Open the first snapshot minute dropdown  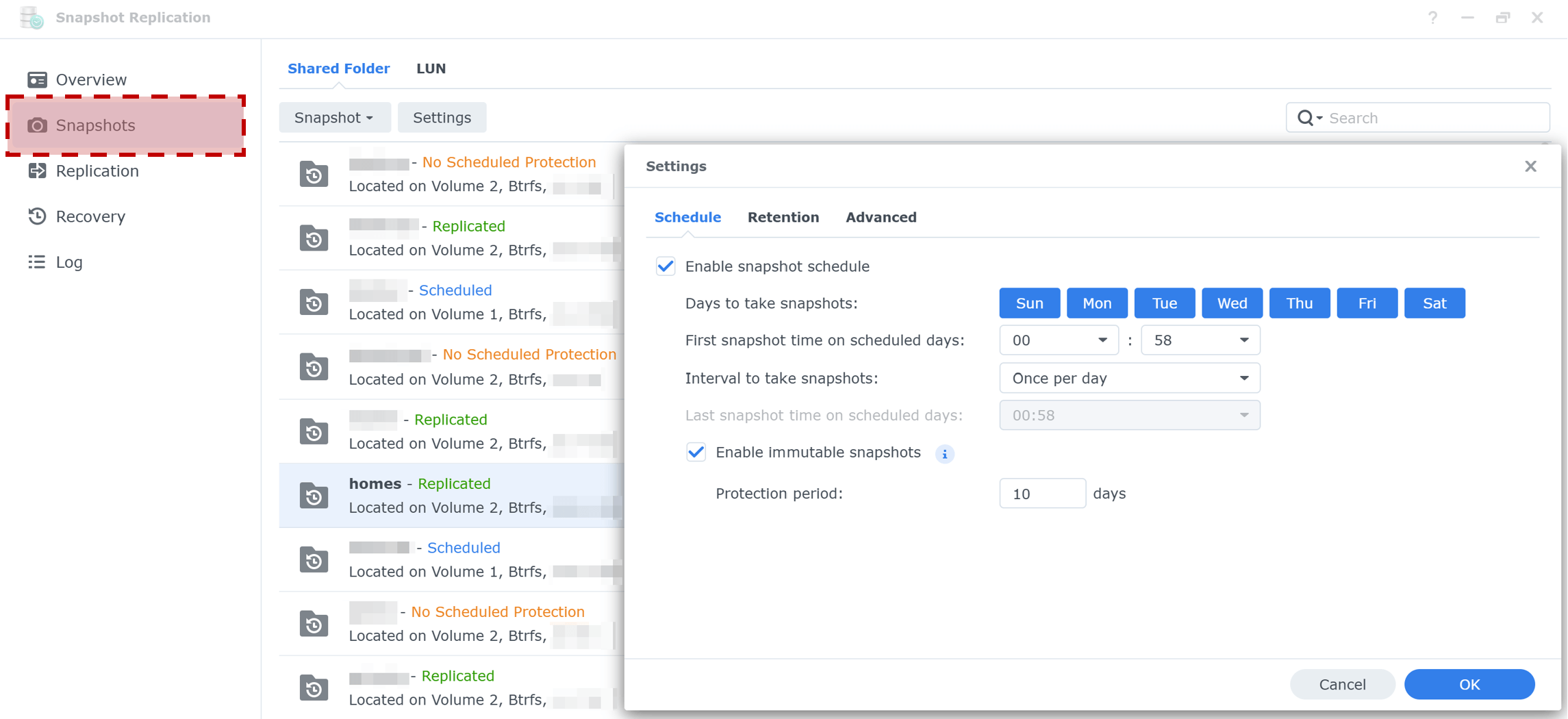(x=1200, y=340)
